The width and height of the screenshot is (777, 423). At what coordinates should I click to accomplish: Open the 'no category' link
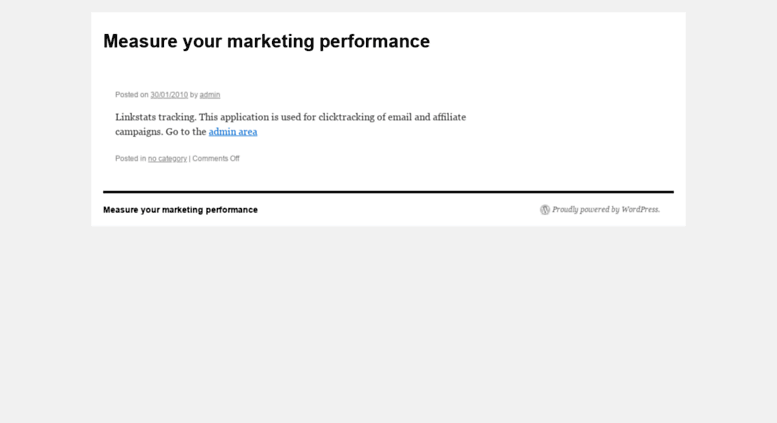click(167, 159)
